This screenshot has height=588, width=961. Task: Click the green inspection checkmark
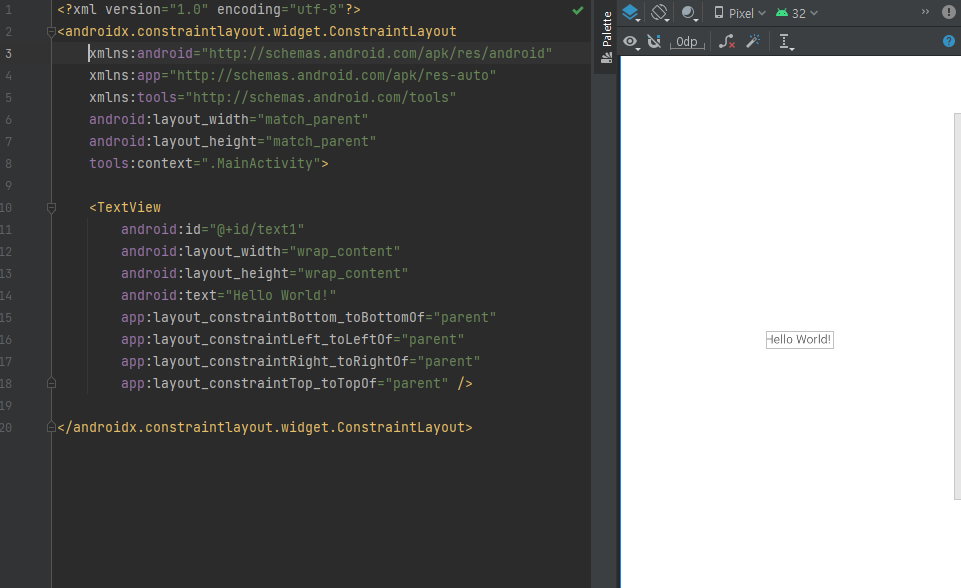pos(577,10)
